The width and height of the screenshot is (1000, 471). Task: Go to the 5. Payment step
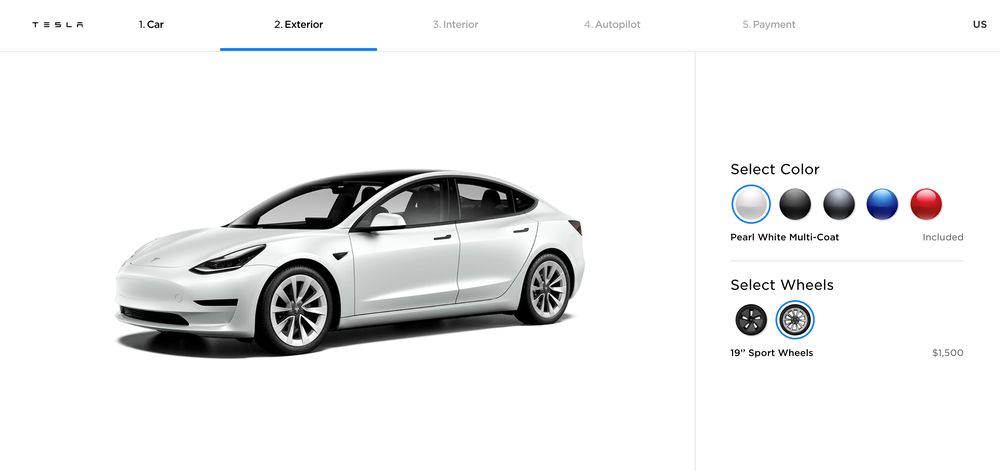click(768, 25)
